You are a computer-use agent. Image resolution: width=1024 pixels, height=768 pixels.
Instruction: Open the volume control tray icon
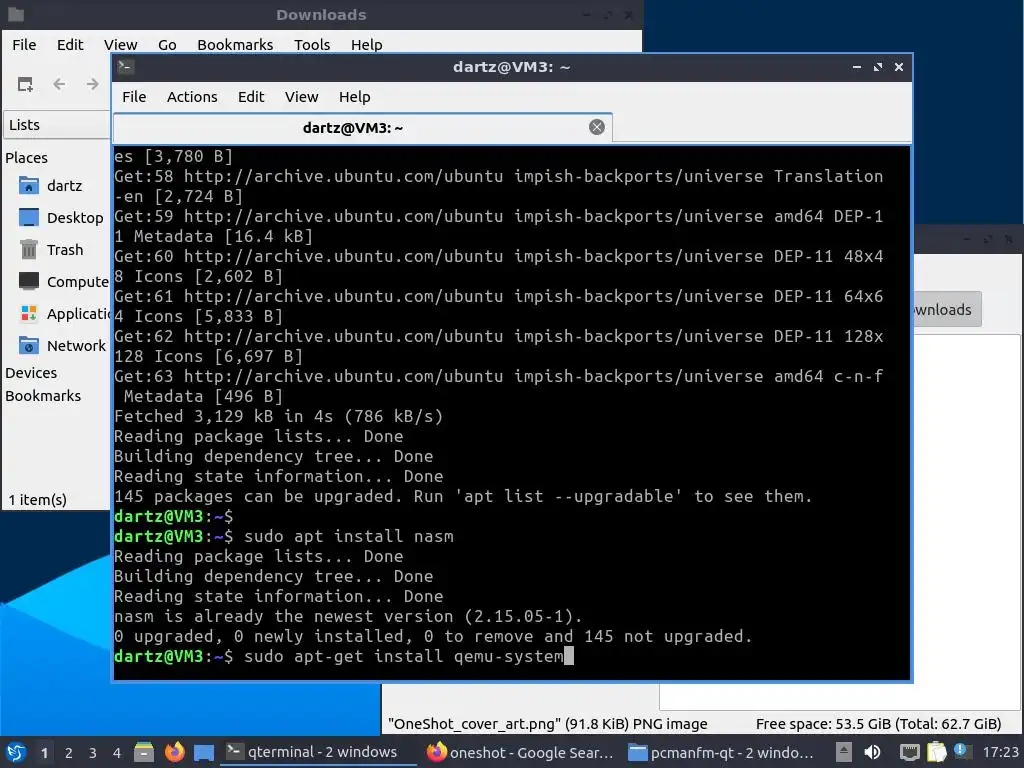click(872, 752)
